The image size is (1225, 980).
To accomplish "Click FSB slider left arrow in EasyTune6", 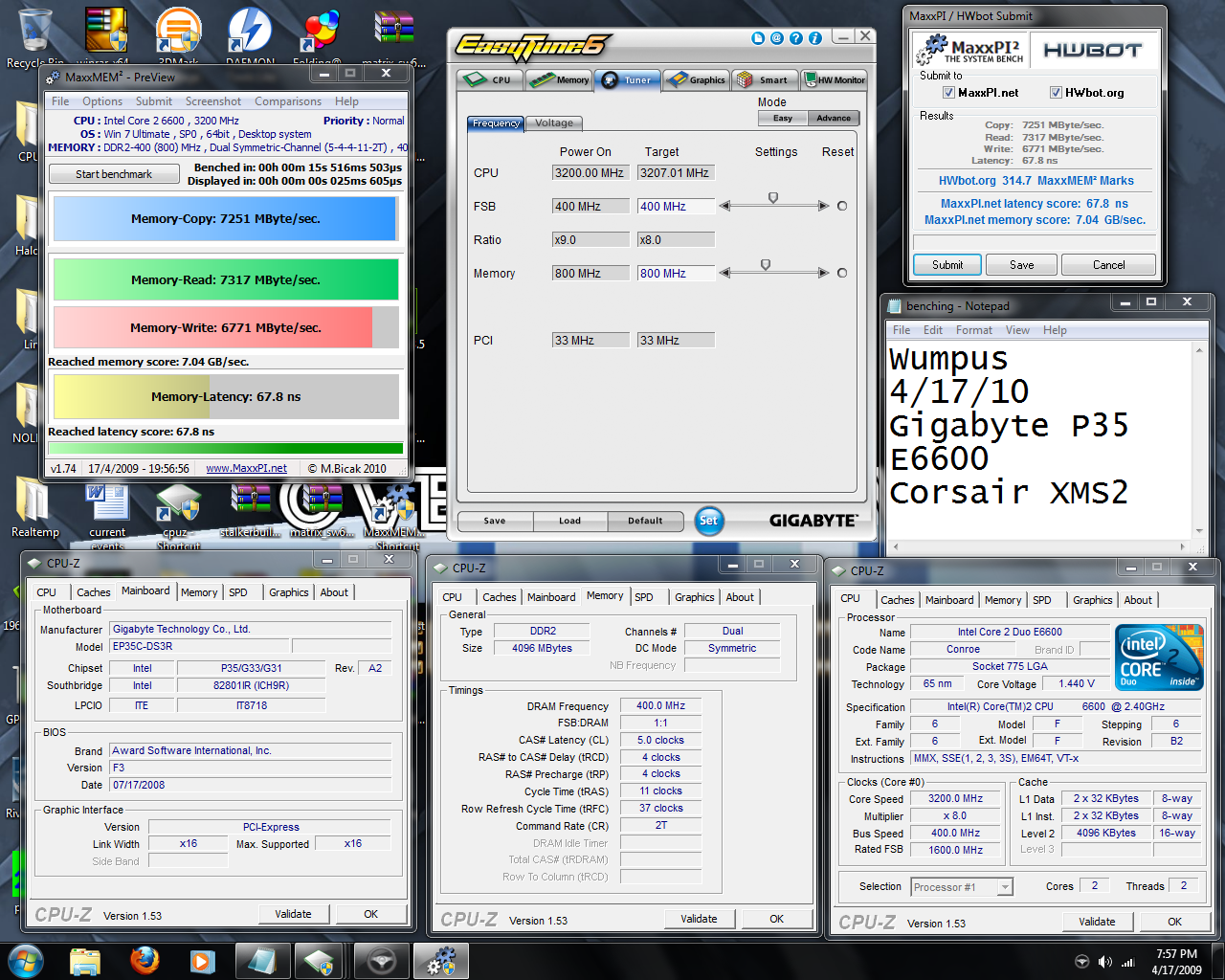I will [x=725, y=206].
